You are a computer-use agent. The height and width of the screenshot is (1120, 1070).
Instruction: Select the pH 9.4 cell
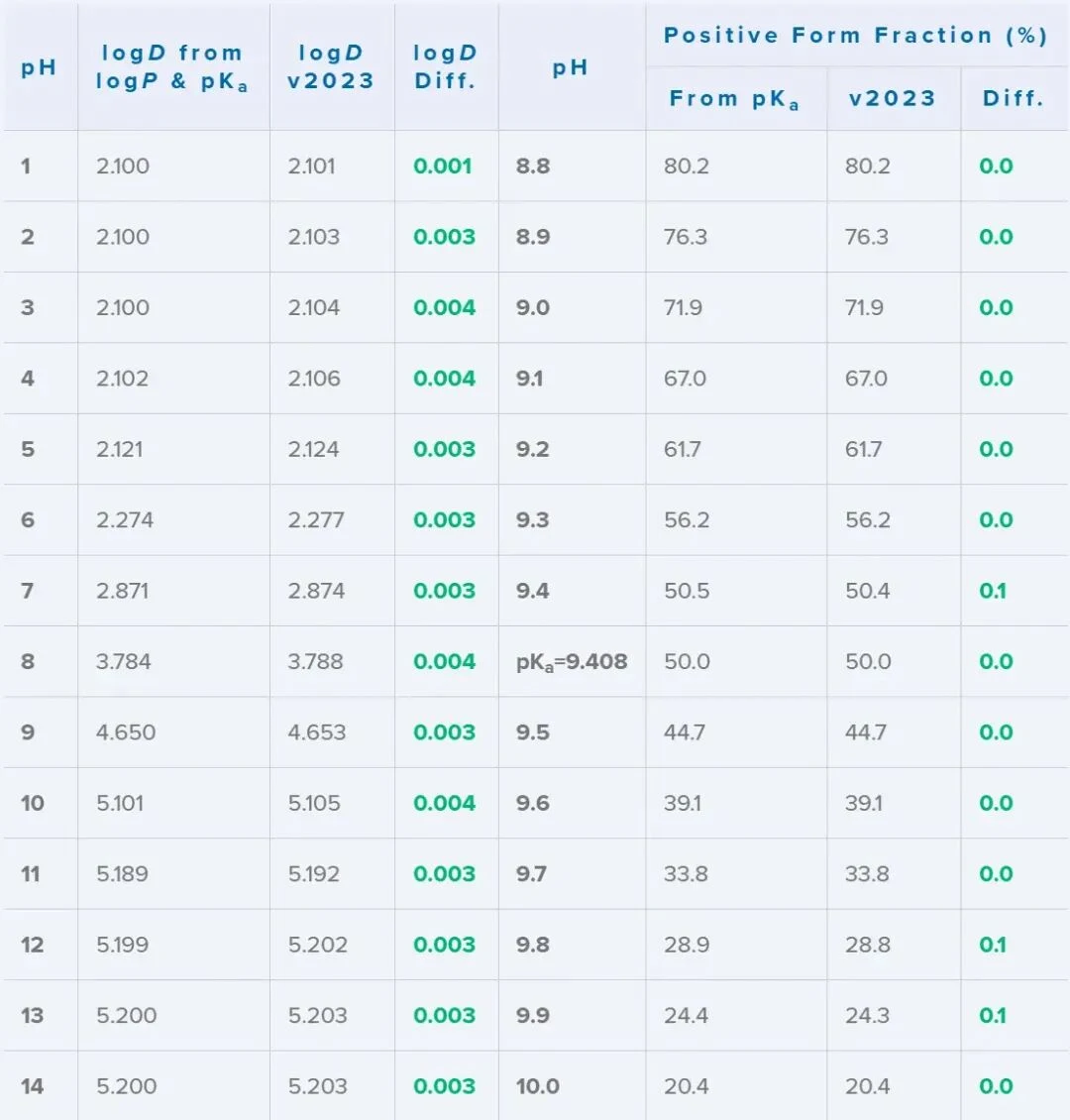point(533,591)
